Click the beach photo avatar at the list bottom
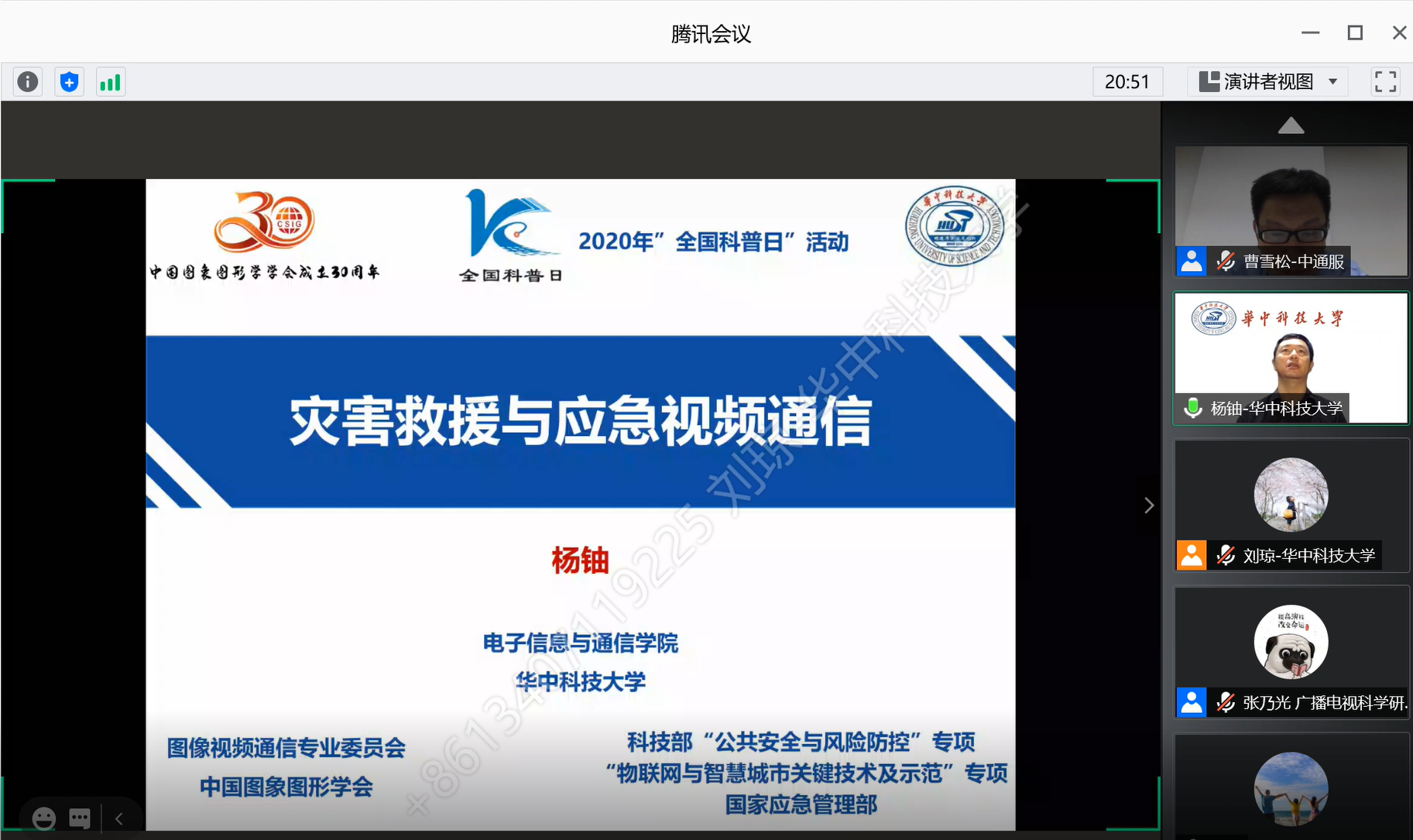This screenshot has height=840, width=1413. pyautogui.click(x=1291, y=789)
